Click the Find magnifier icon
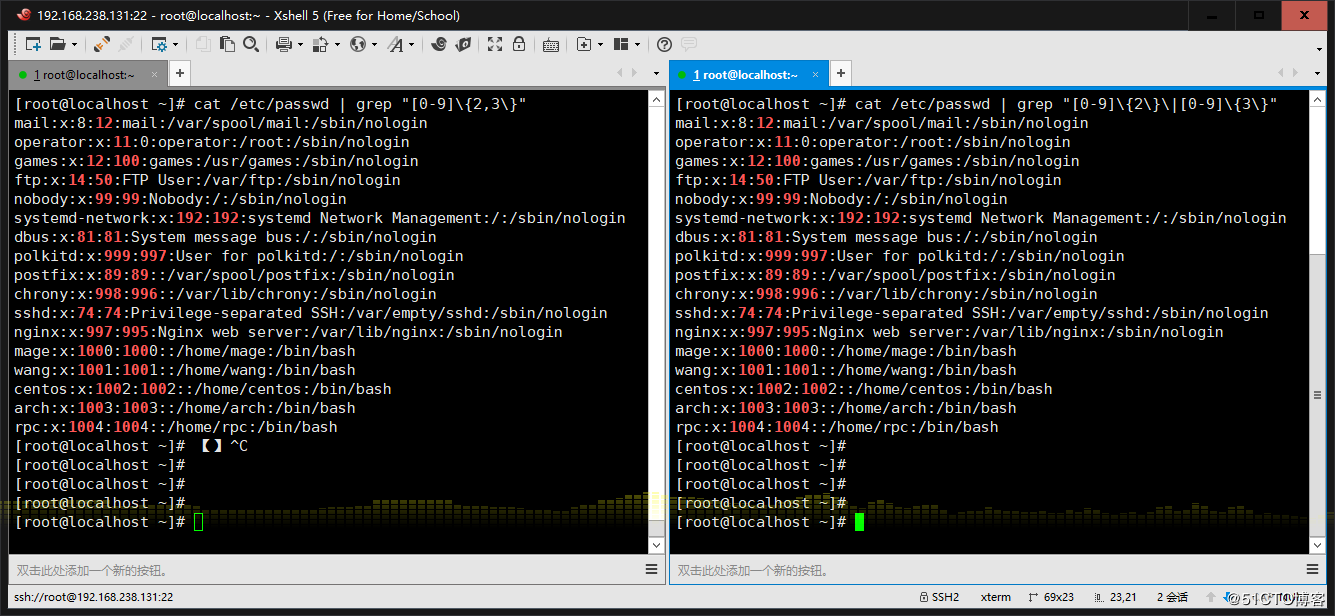Screen dimensions: 1335x616 (251, 44)
